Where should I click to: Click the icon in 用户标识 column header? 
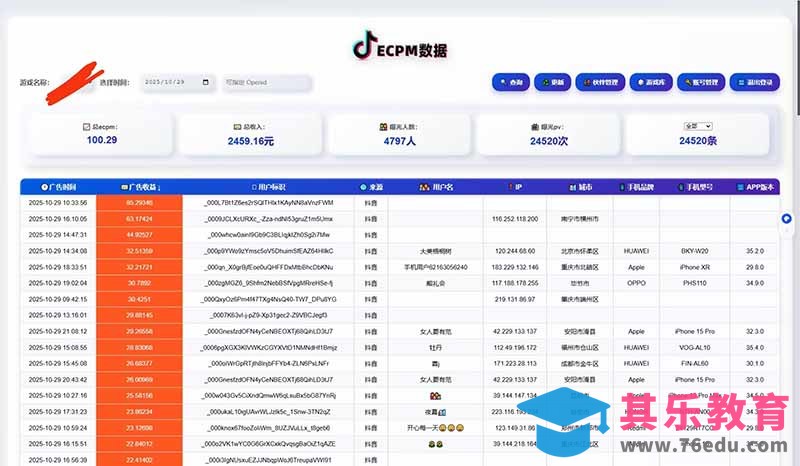[x=254, y=187]
